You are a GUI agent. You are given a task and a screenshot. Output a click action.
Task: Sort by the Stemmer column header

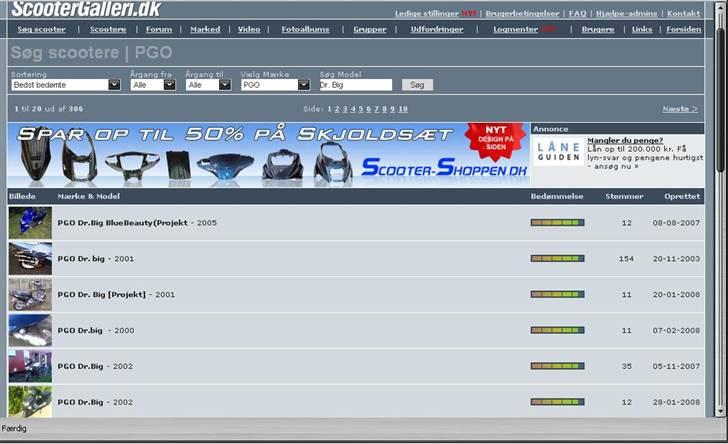[x=624, y=196]
